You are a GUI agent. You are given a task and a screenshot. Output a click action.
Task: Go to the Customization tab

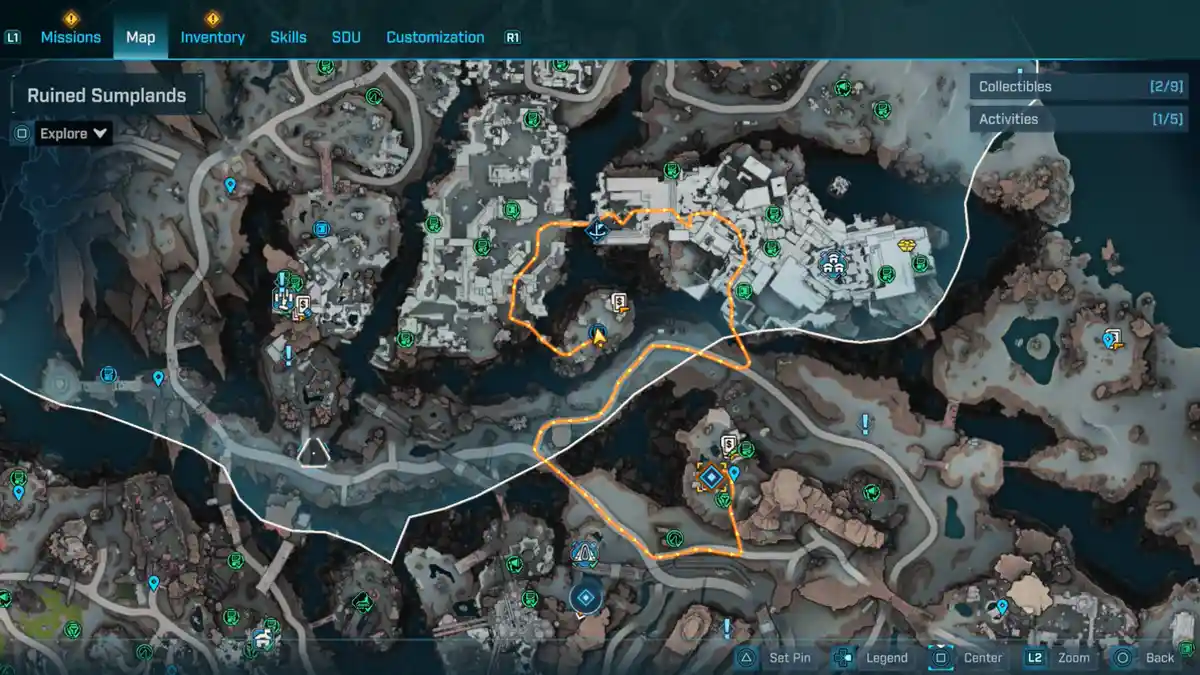pos(435,37)
